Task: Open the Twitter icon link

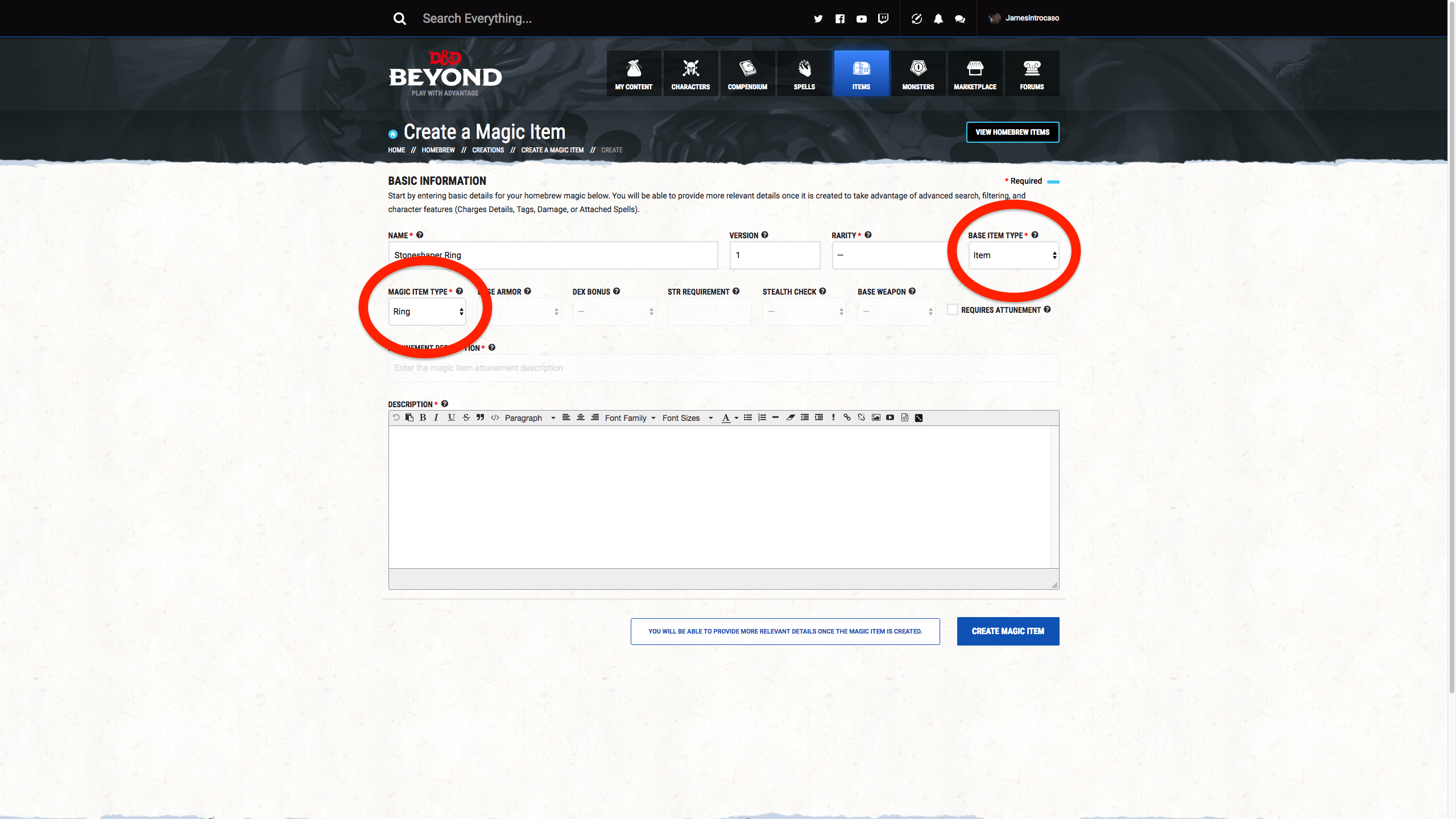Action: point(818,19)
